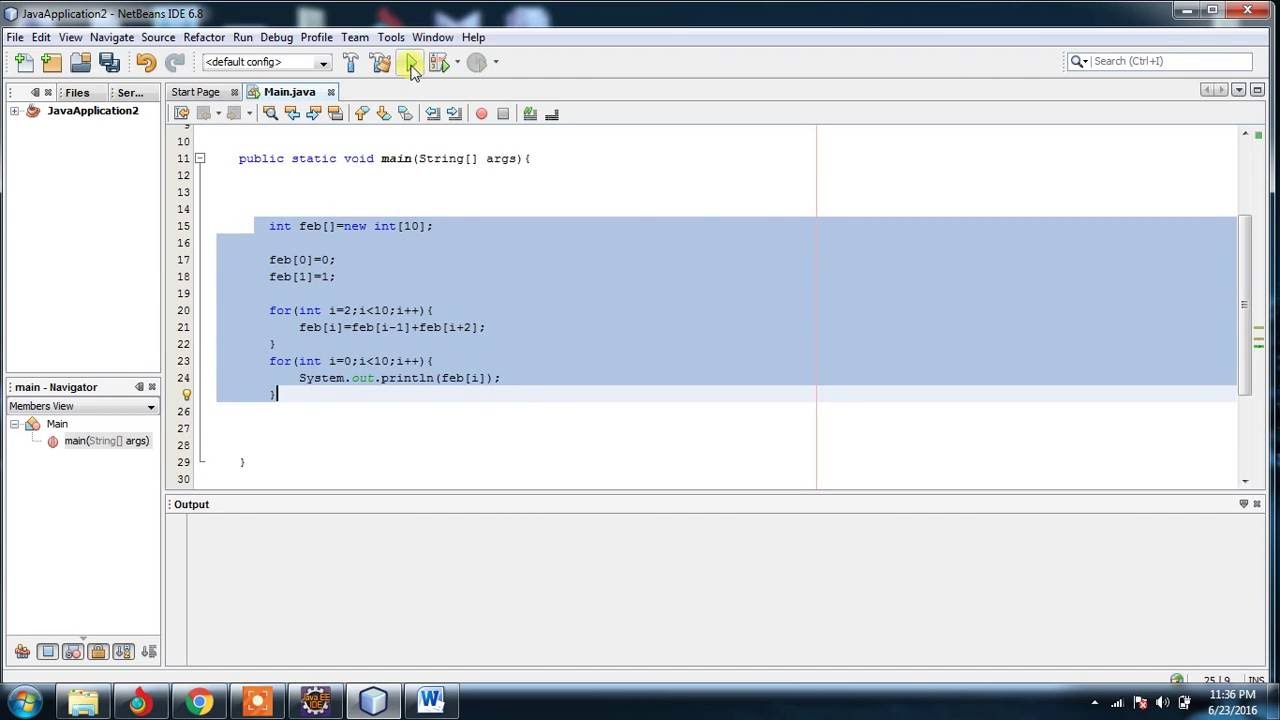Image resolution: width=1280 pixels, height=720 pixels.
Task: Find previous occurrence icon in editor toolbar
Action: tap(292, 114)
